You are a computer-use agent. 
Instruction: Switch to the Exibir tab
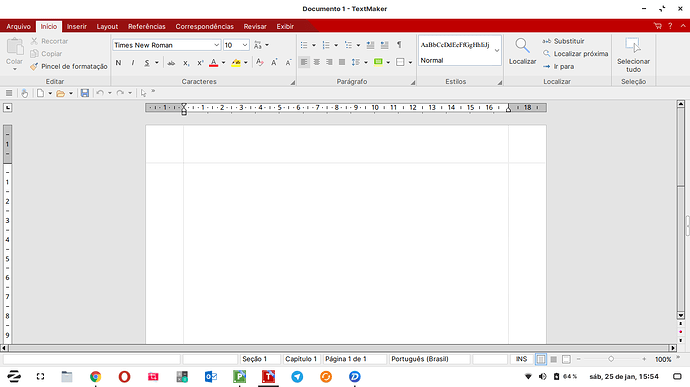(x=285, y=26)
